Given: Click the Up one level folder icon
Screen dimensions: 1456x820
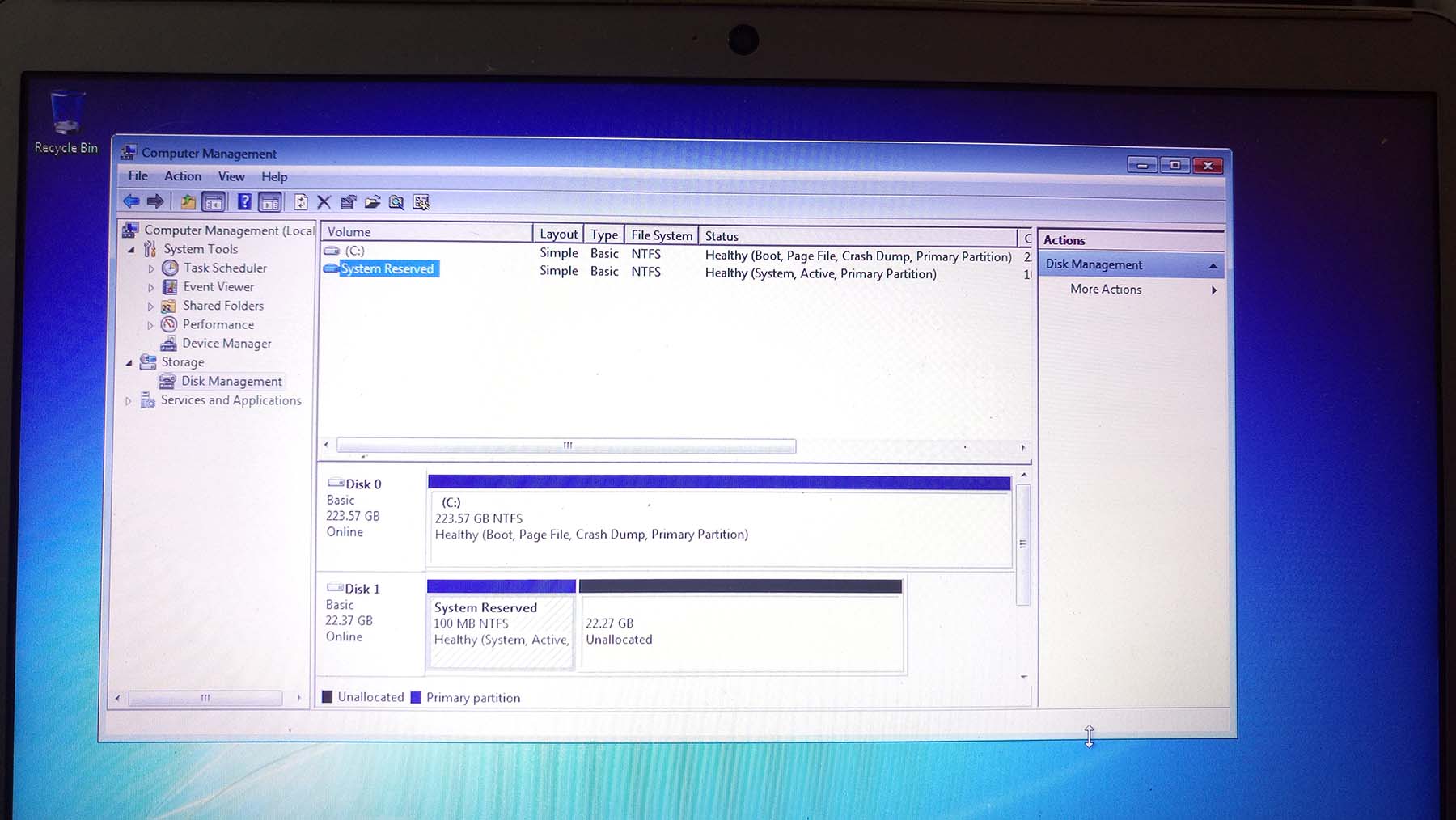Looking at the screenshot, I should tap(188, 201).
